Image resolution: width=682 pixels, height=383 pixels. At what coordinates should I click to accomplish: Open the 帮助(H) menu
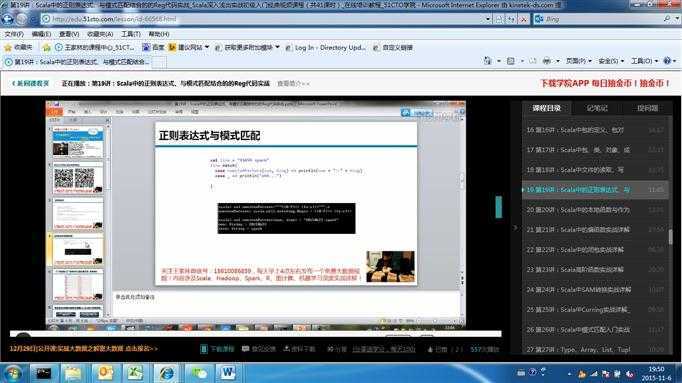pyautogui.click(x=159, y=34)
